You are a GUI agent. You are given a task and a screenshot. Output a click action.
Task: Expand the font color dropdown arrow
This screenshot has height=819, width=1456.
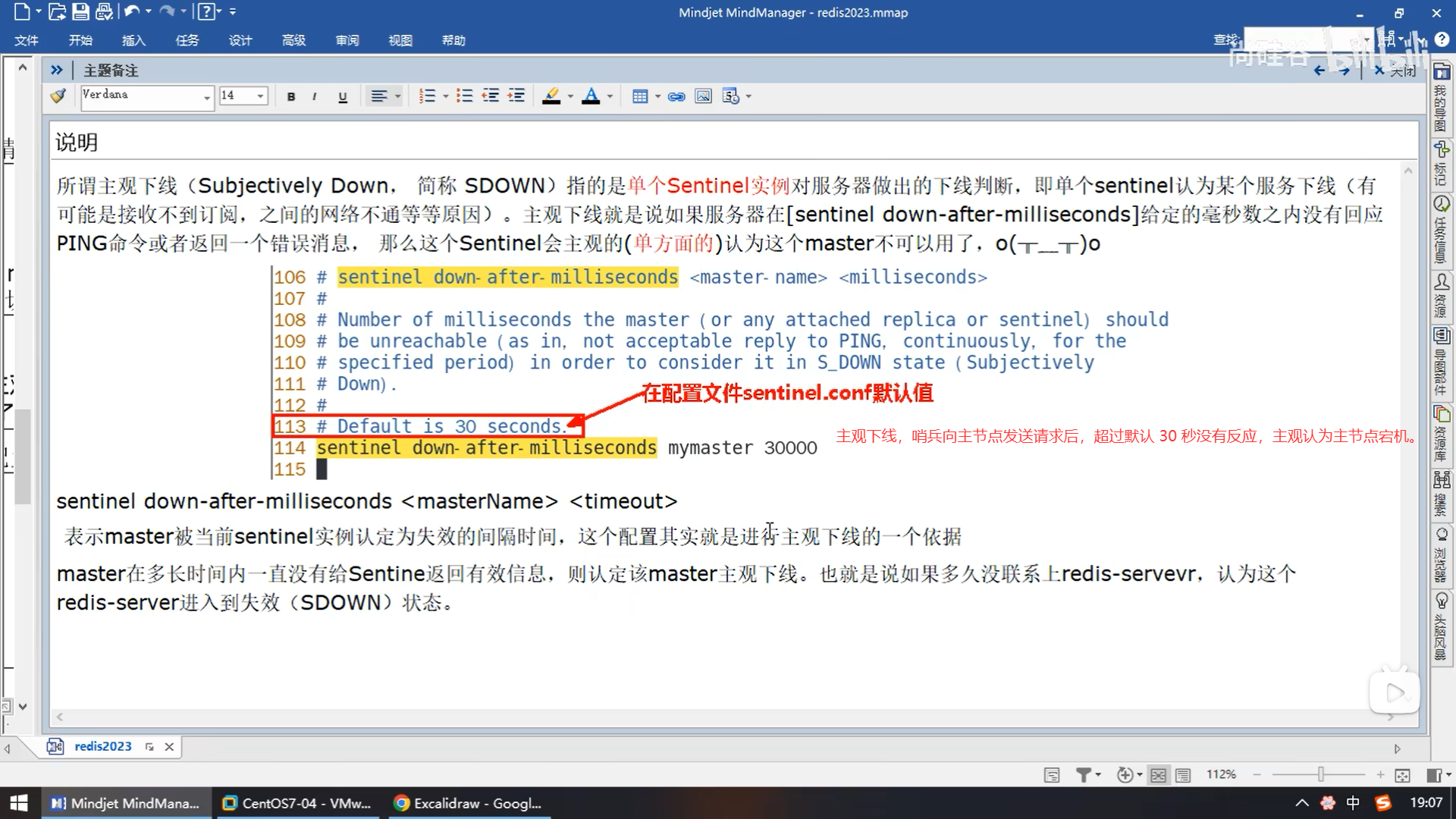click(610, 96)
